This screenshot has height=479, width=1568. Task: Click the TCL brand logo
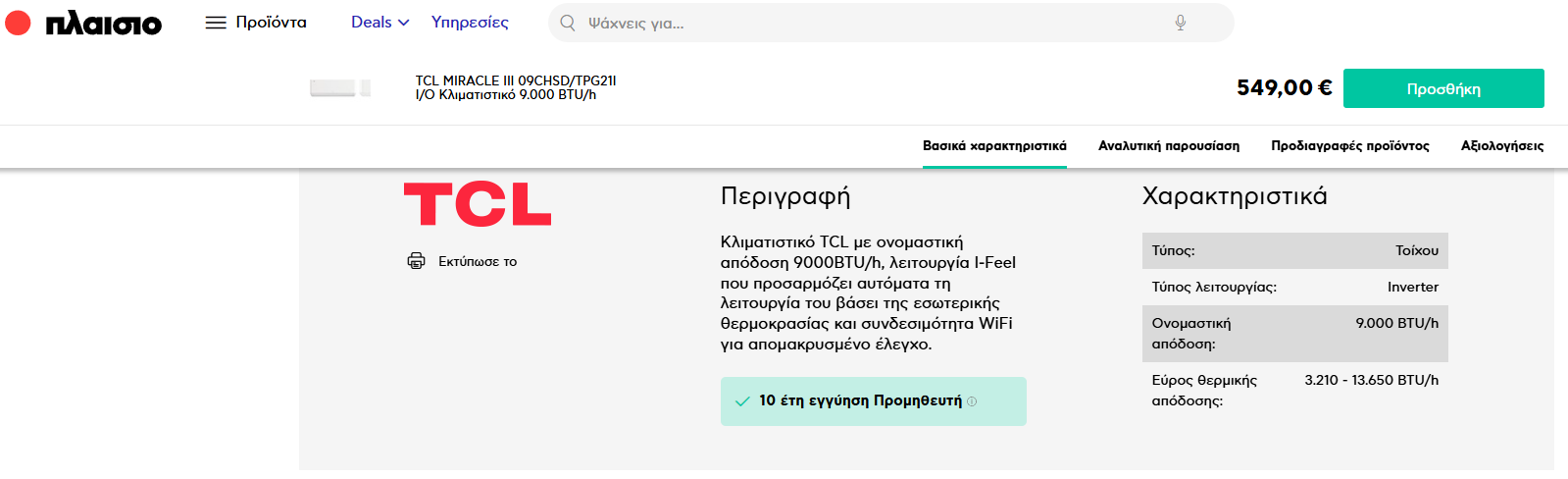tap(478, 203)
